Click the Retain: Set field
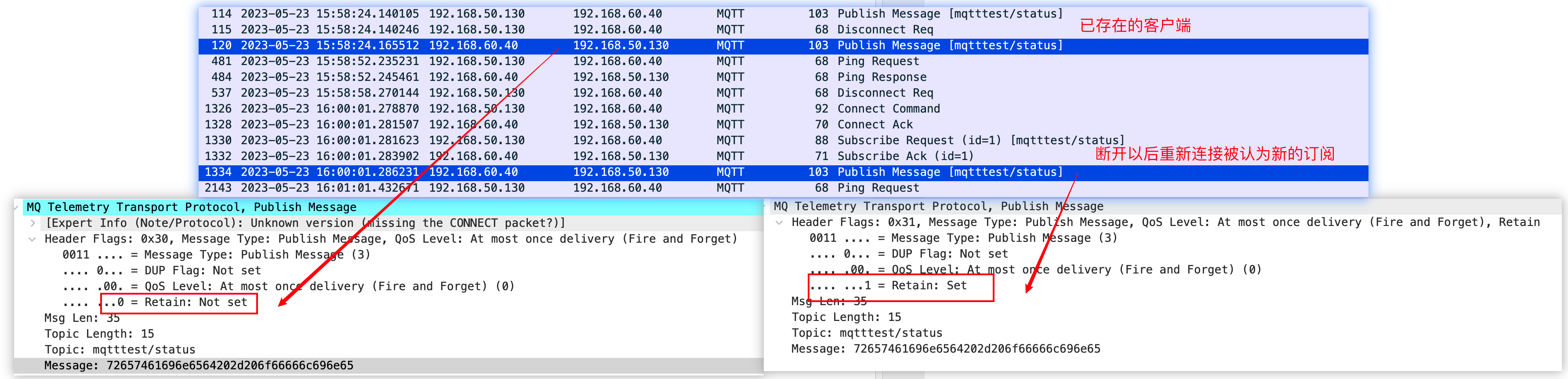This screenshot has width=1568, height=379. [888, 285]
